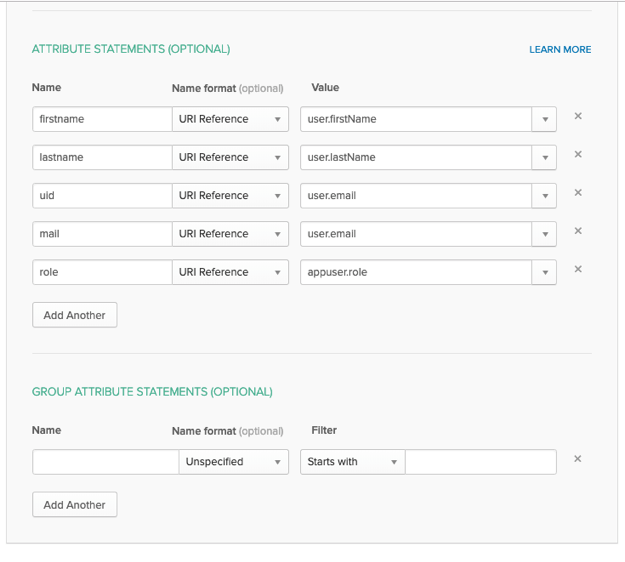Expand value options arrow in uid row
Viewport: 625px width, 562px height.
point(544,195)
